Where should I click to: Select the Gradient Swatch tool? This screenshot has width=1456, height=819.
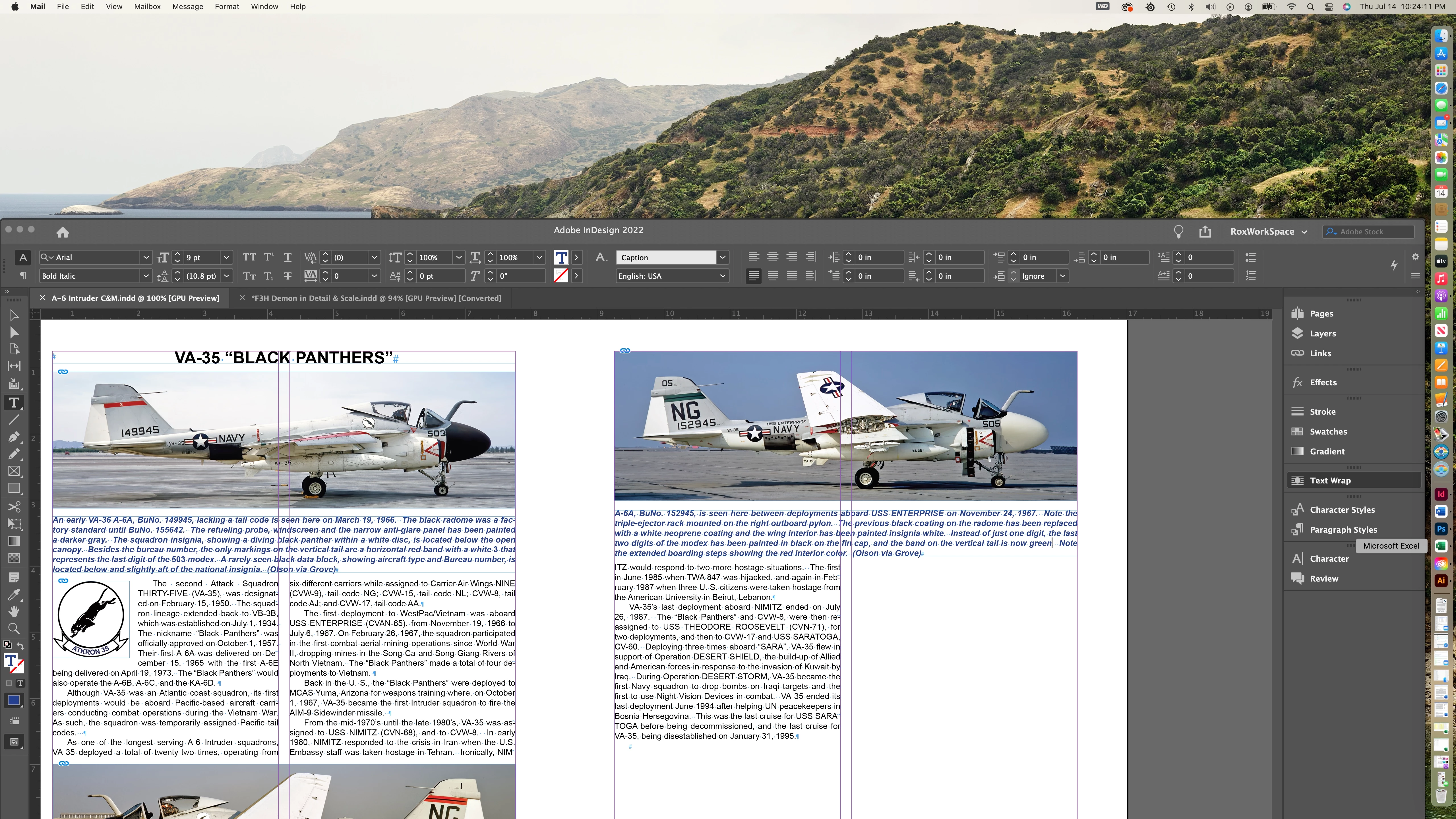click(x=14, y=541)
